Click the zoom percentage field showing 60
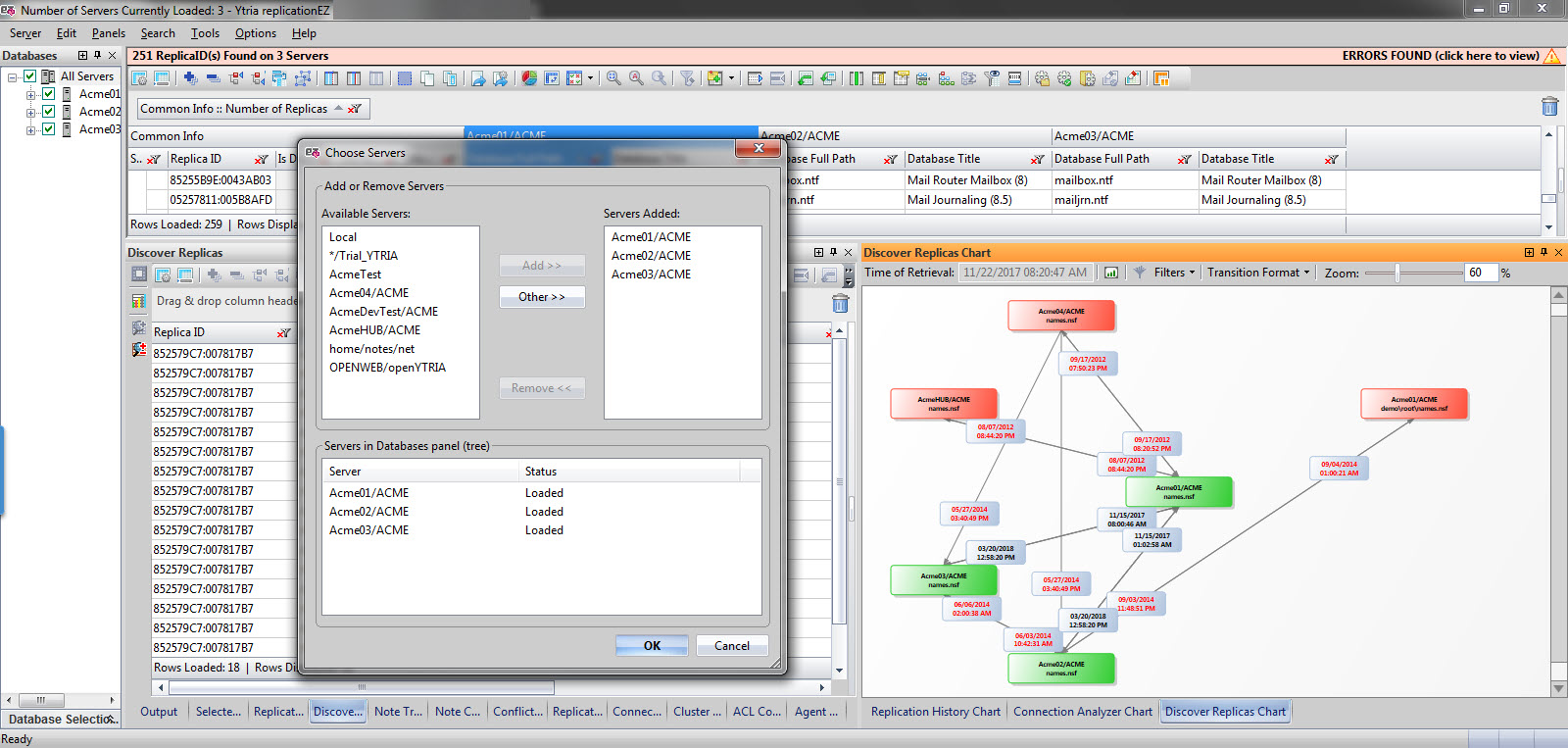1568x748 pixels. point(1482,273)
